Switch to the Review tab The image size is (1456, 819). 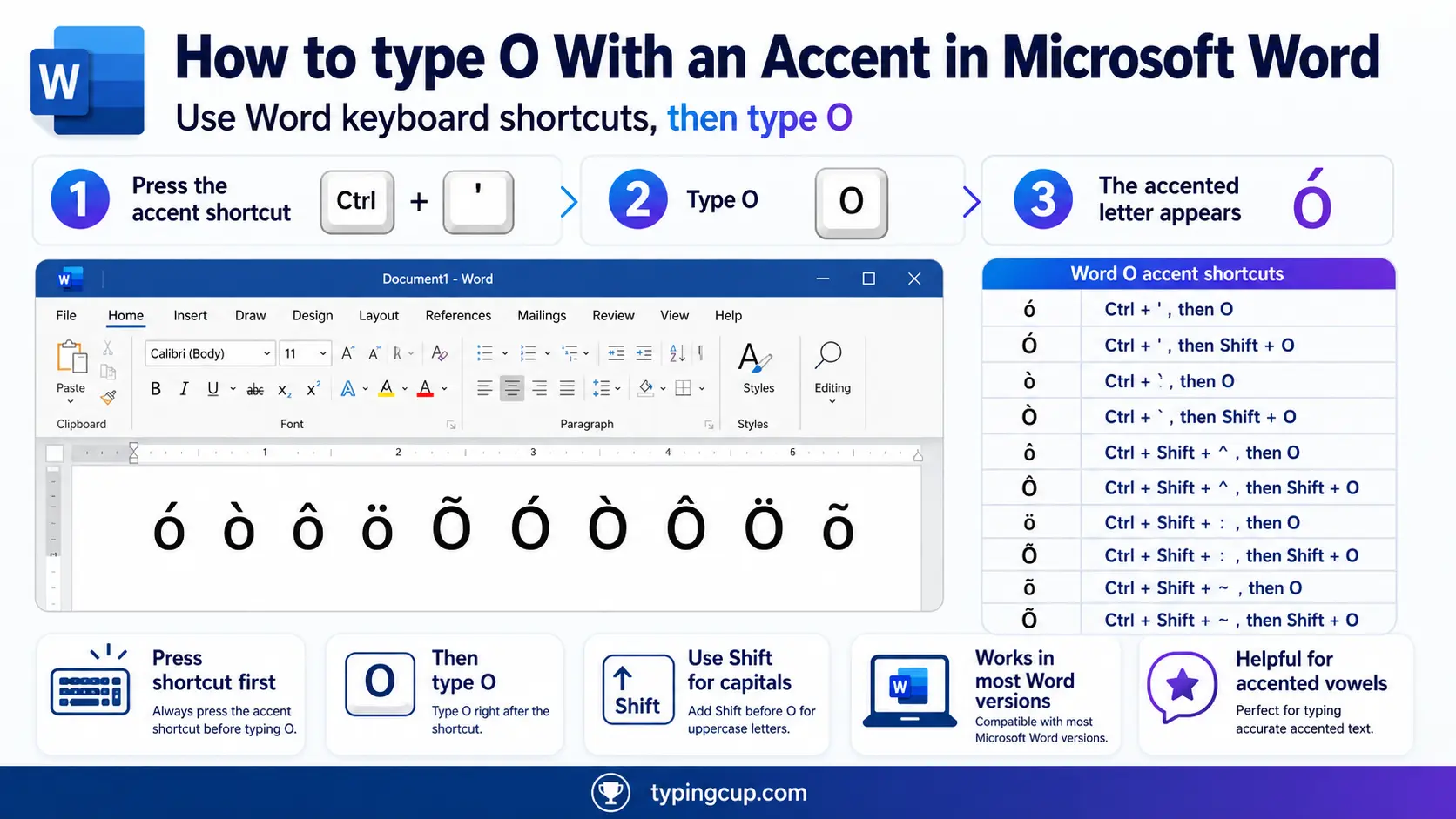613,315
